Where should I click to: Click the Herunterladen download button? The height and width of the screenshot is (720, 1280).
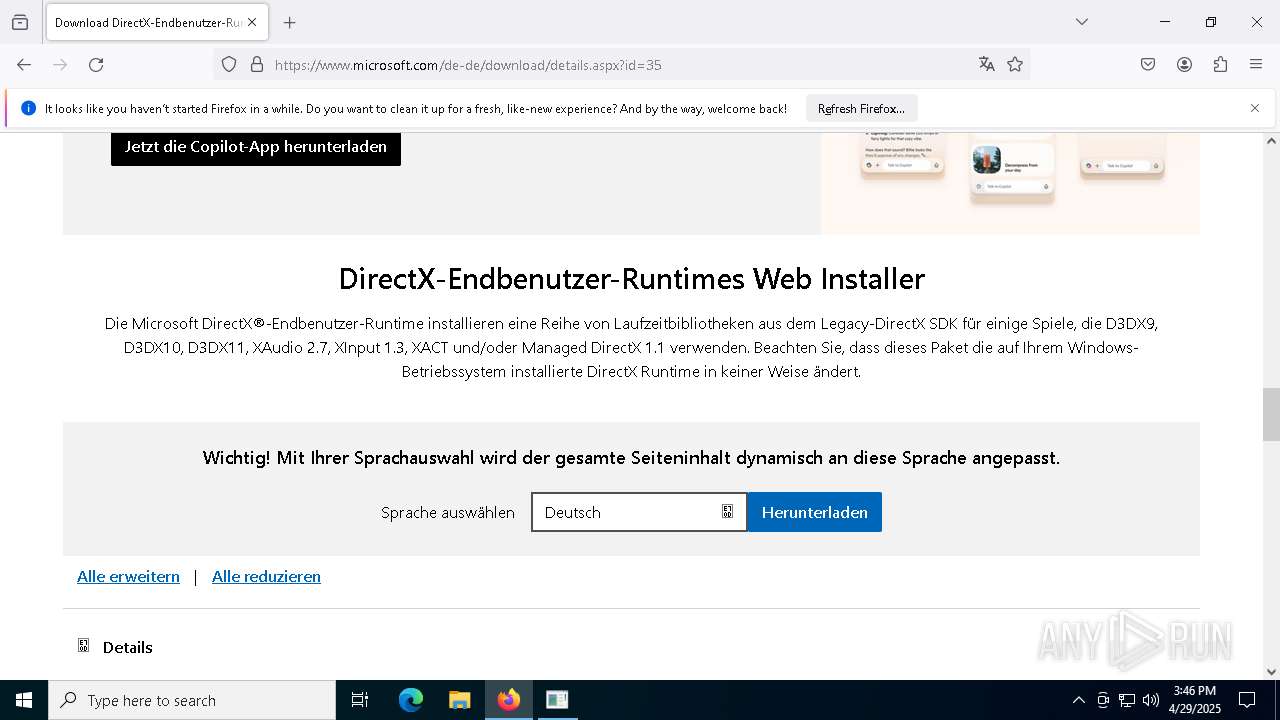click(x=815, y=512)
